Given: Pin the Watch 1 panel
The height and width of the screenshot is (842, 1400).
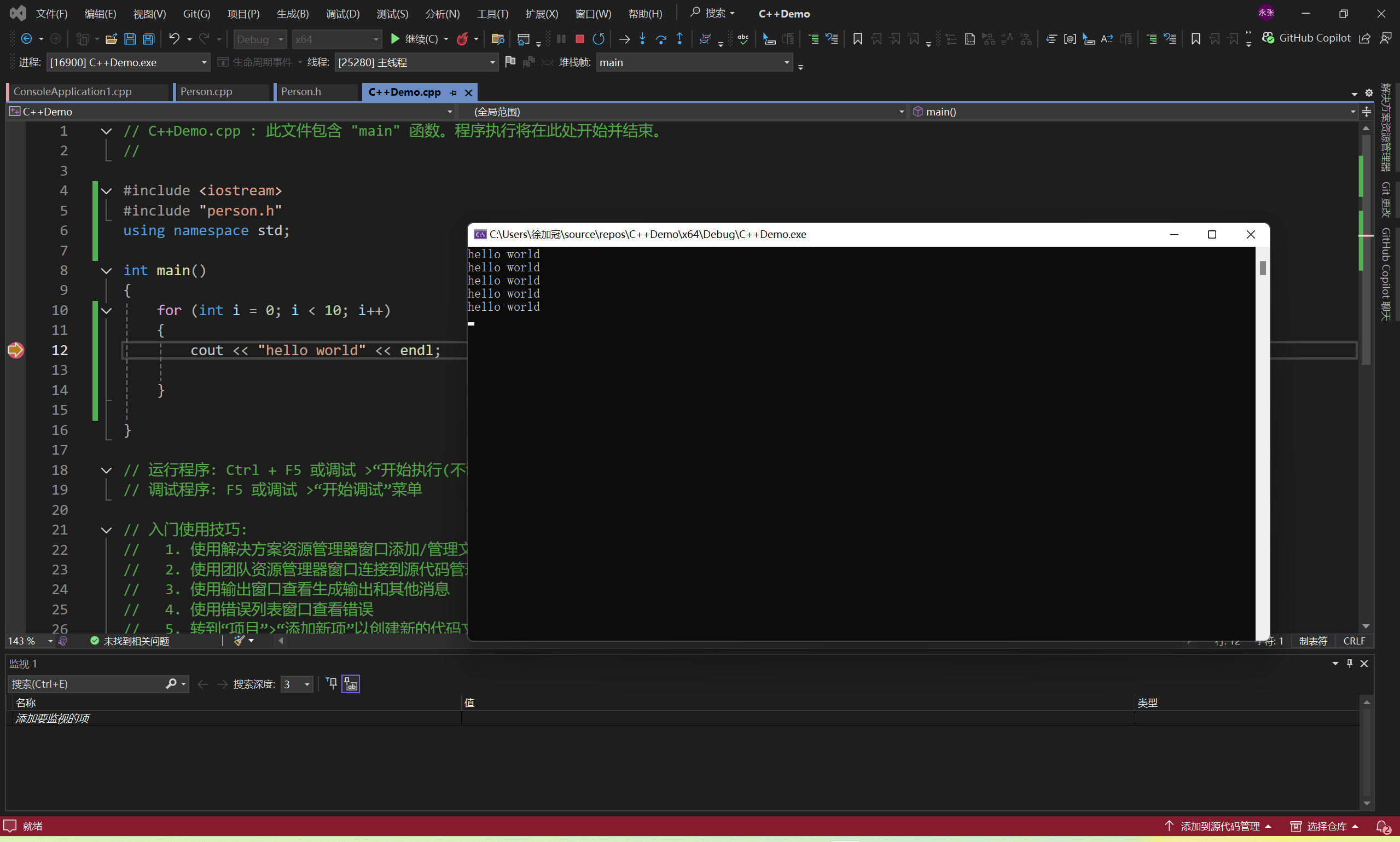Looking at the screenshot, I should coord(1350,663).
